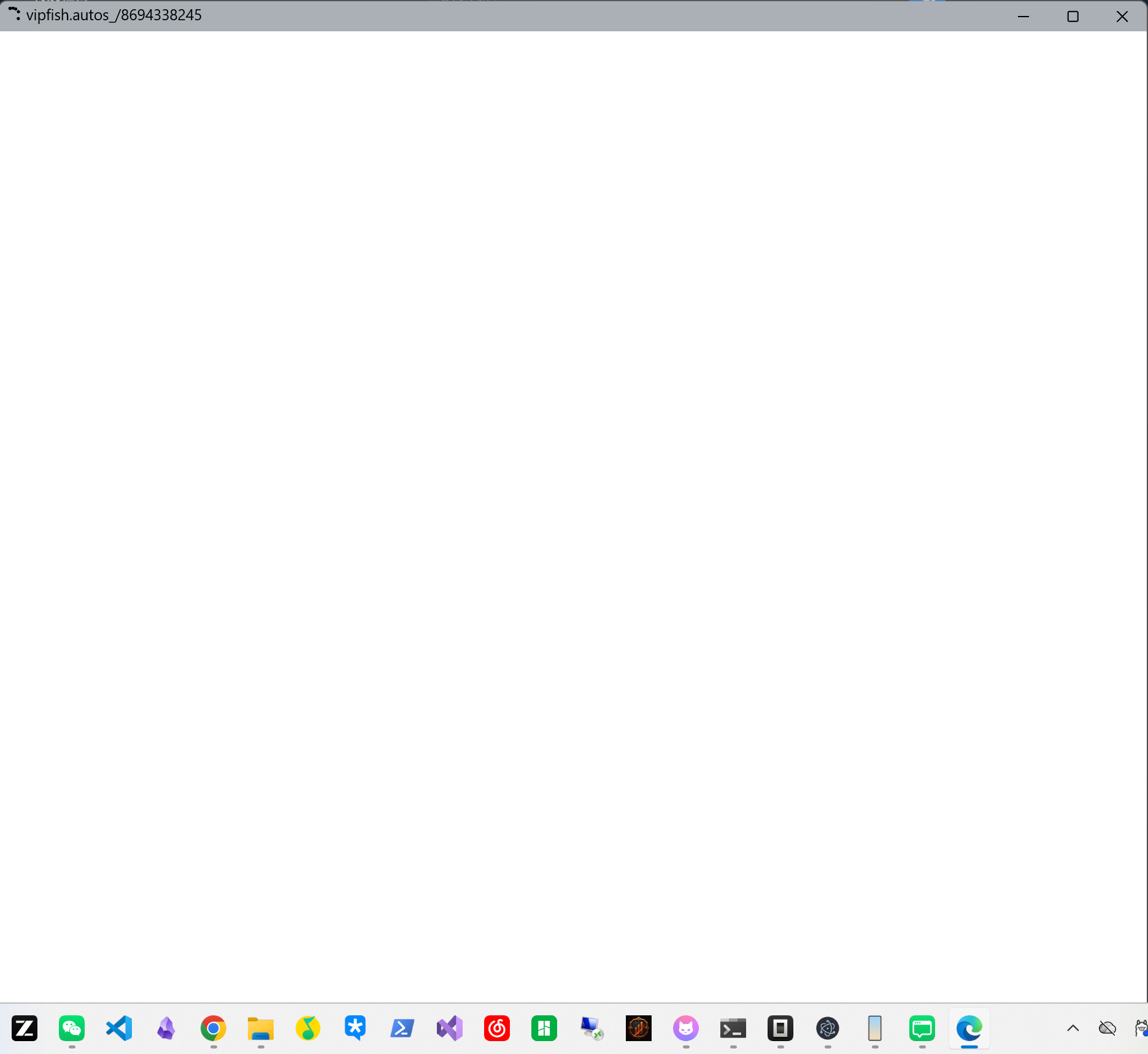Maximize the vipfish.autos window
Viewport: 1148px width, 1054px height.
tap(1073, 16)
